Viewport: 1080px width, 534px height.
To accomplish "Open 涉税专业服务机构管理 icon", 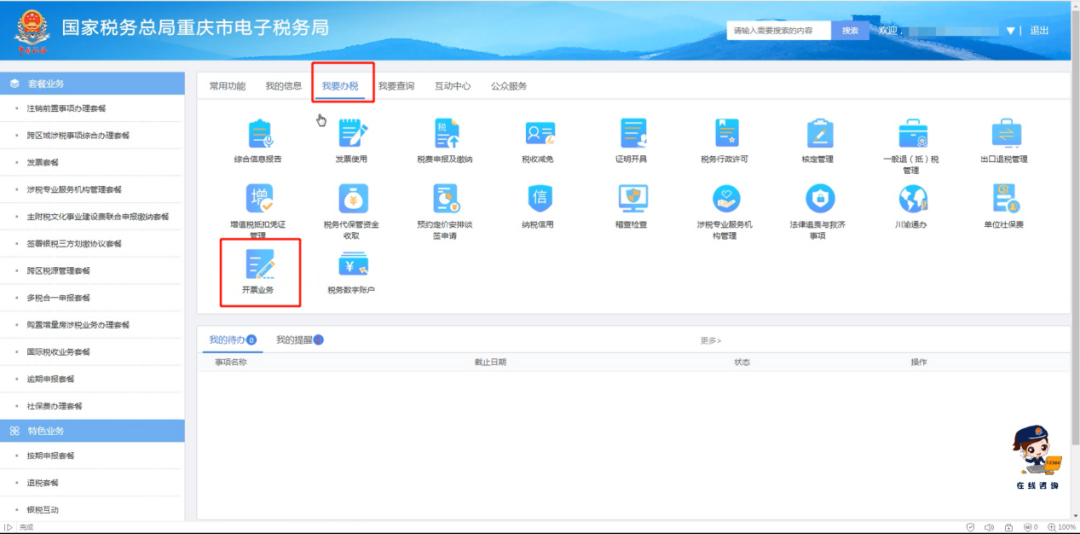I will (x=726, y=198).
